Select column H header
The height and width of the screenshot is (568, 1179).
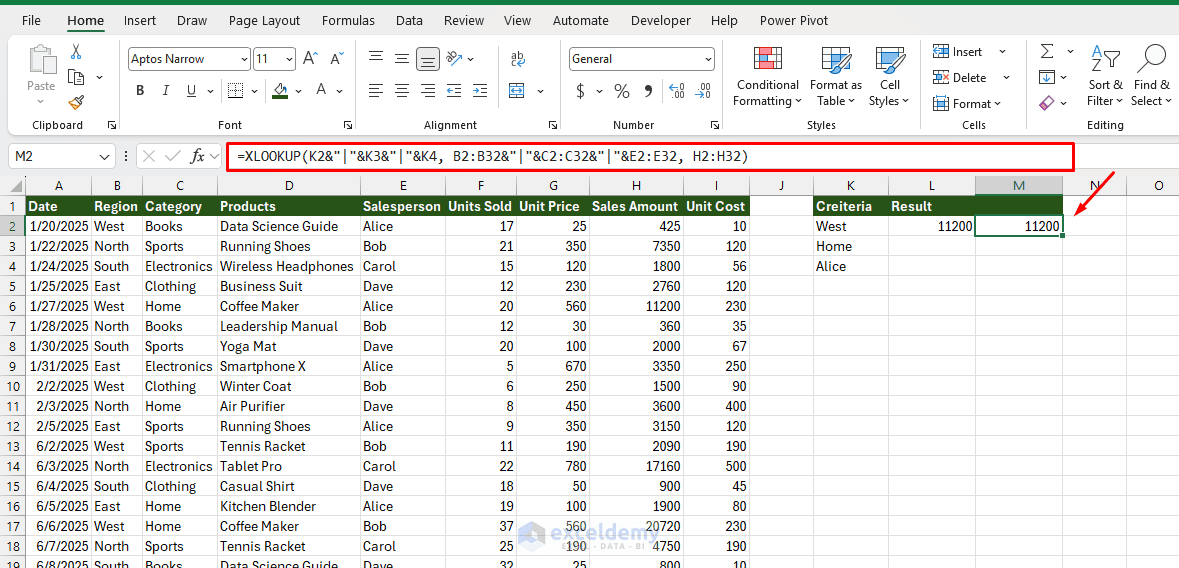pos(636,185)
